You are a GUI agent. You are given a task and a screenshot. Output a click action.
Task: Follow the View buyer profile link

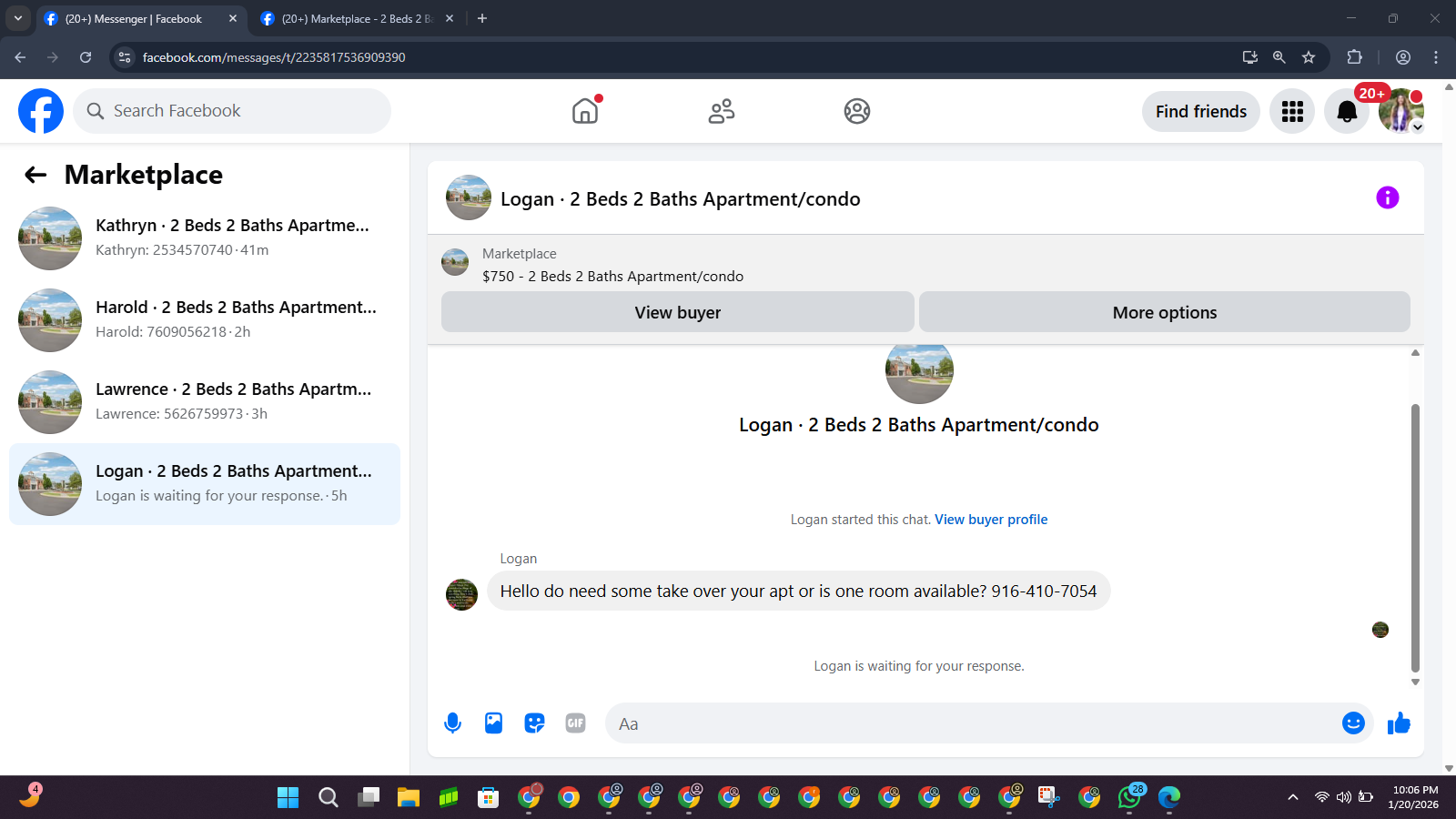[x=991, y=520]
